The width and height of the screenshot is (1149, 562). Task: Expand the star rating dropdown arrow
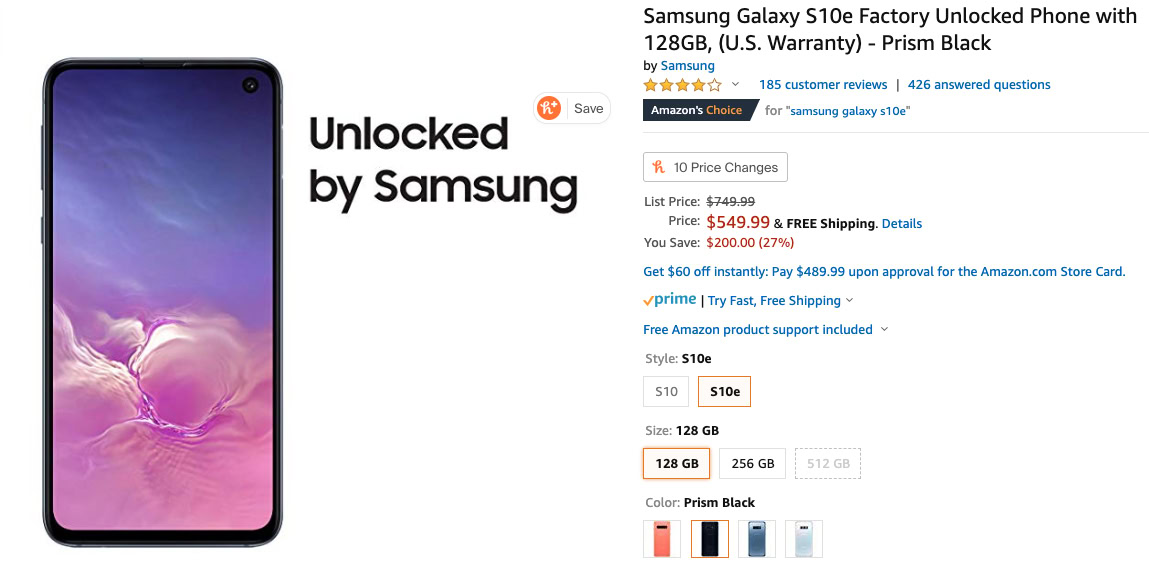click(736, 85)
